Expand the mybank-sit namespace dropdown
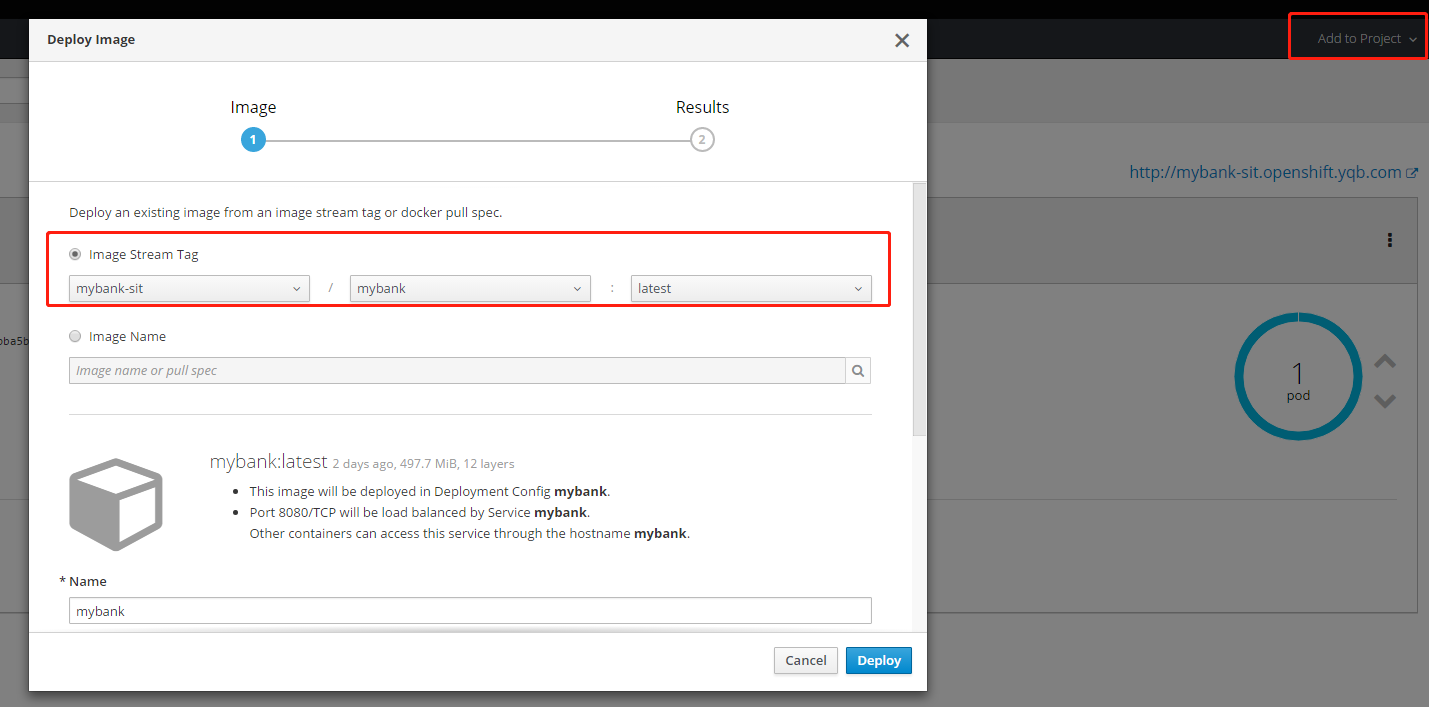This screenshot has width=1429, height=707. [189, 289]
